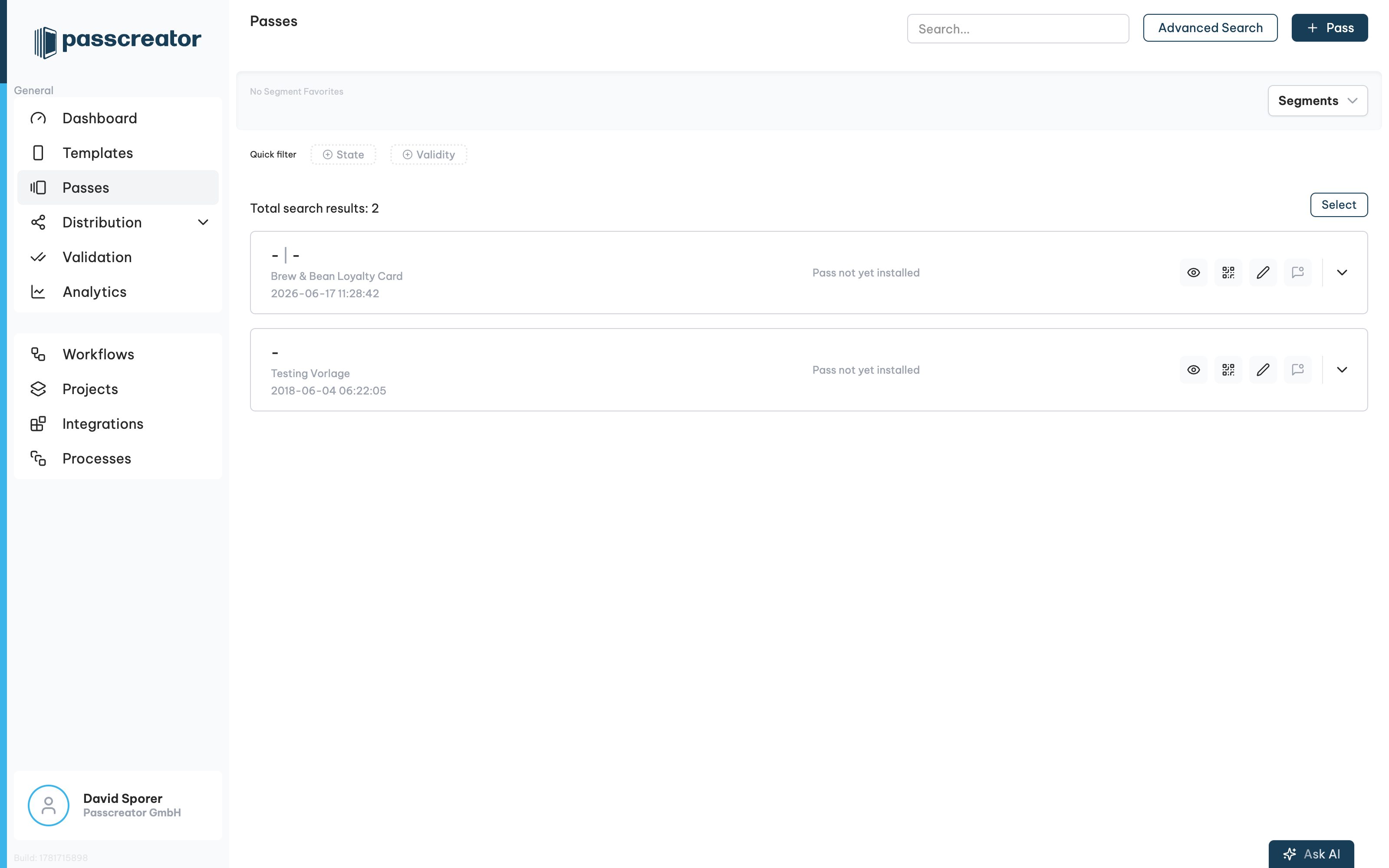This screenshot has height=868, width=1389.
Task: Go to Templates in sidebar
Action: click(118, 153)
